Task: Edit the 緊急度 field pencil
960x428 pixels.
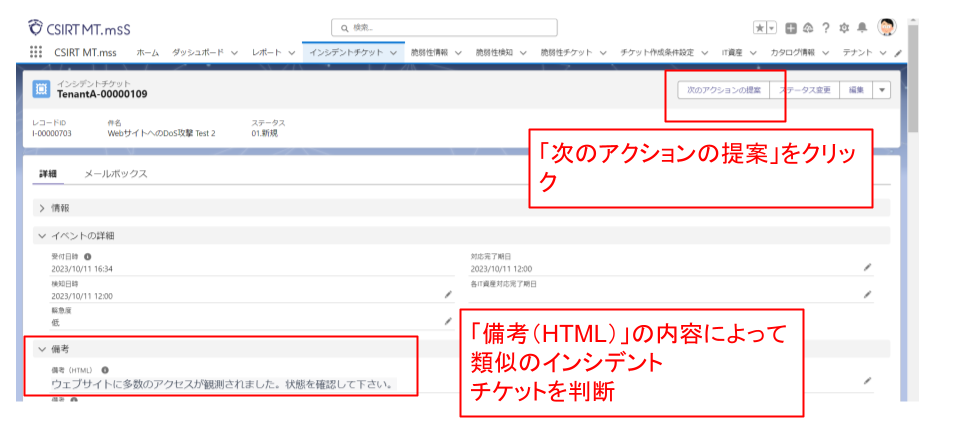Action: coord(448,321)
